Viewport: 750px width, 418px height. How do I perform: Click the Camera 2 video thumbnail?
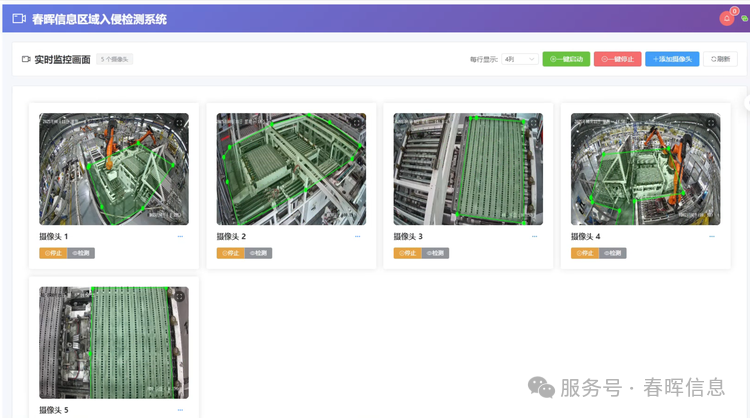pos(291,170)
